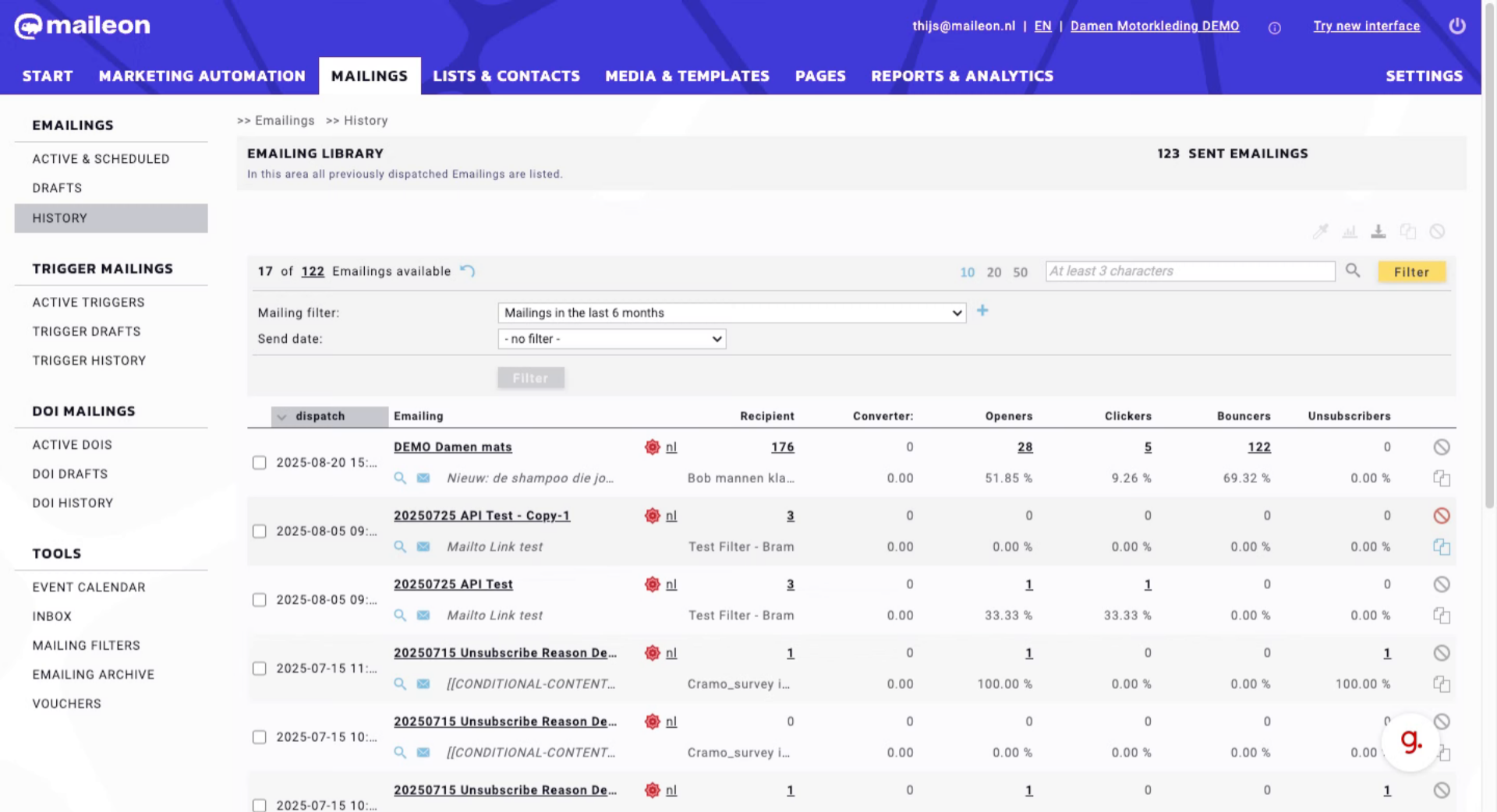Open MAILING FILTERS under Tools
This screenshot has width=1497, height=812.
point(87,646)
